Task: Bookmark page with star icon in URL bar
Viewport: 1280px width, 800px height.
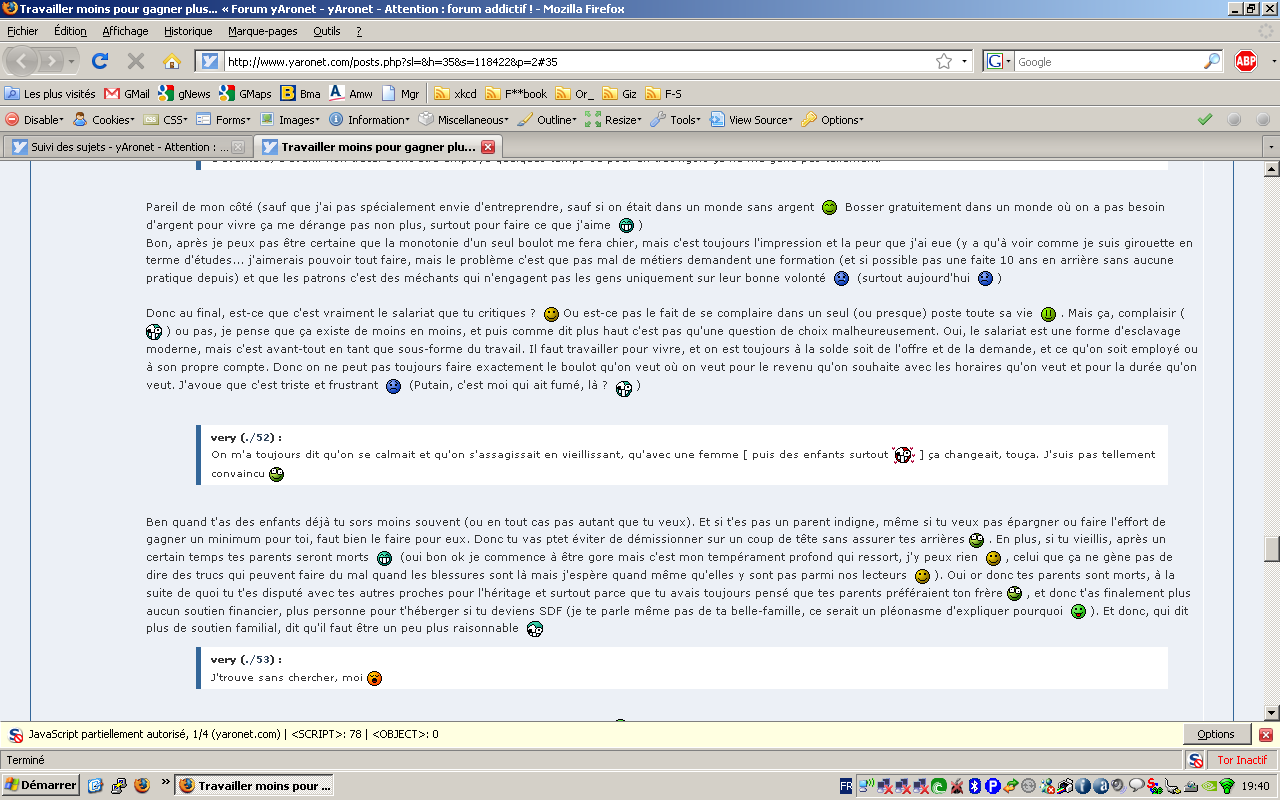Action: pos(943,61)
